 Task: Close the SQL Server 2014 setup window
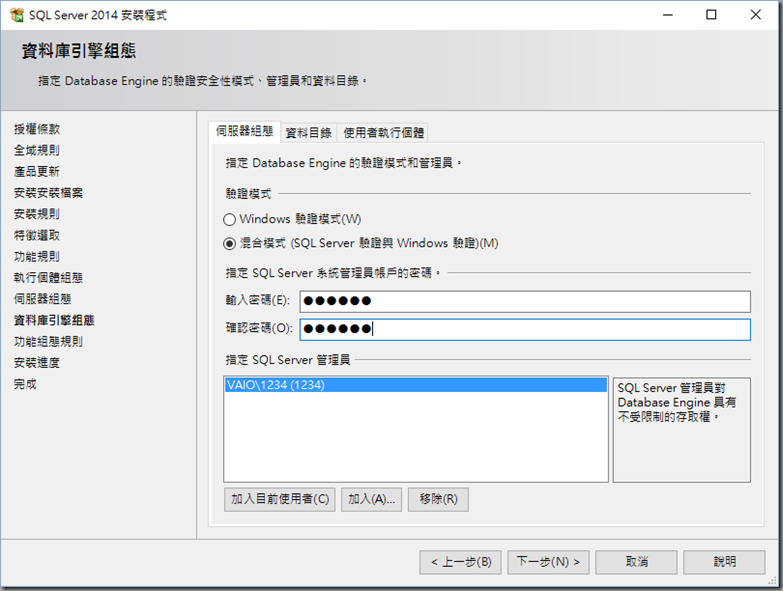point(756,15)
